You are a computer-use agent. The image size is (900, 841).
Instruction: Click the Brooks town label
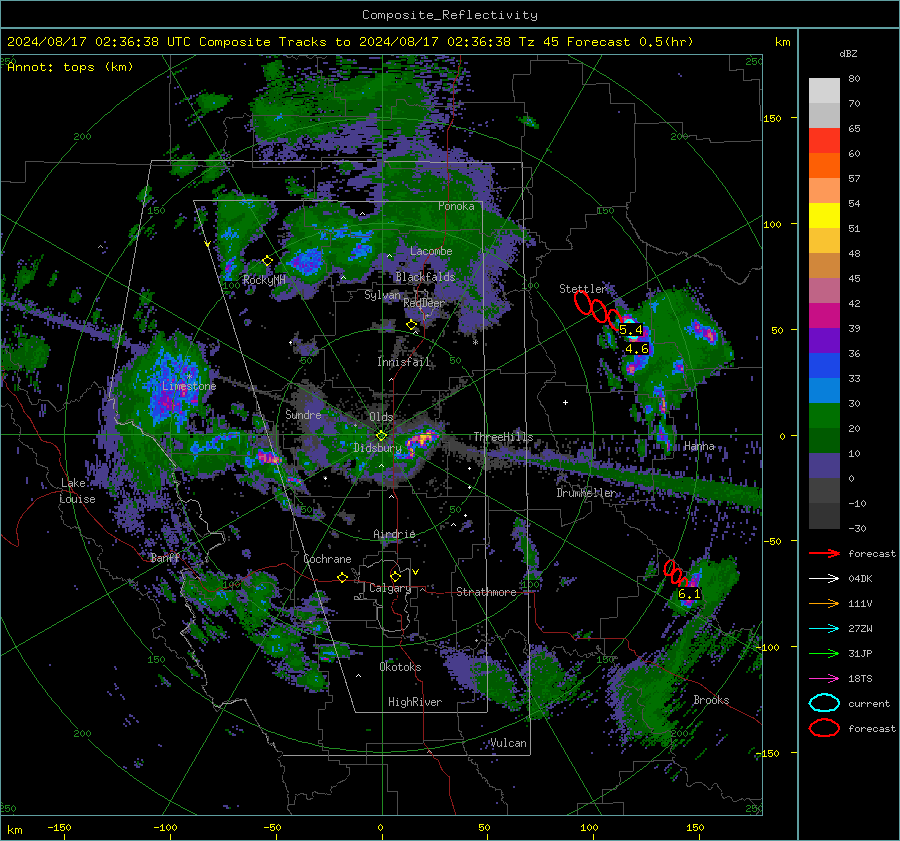(x=711, y=700)
